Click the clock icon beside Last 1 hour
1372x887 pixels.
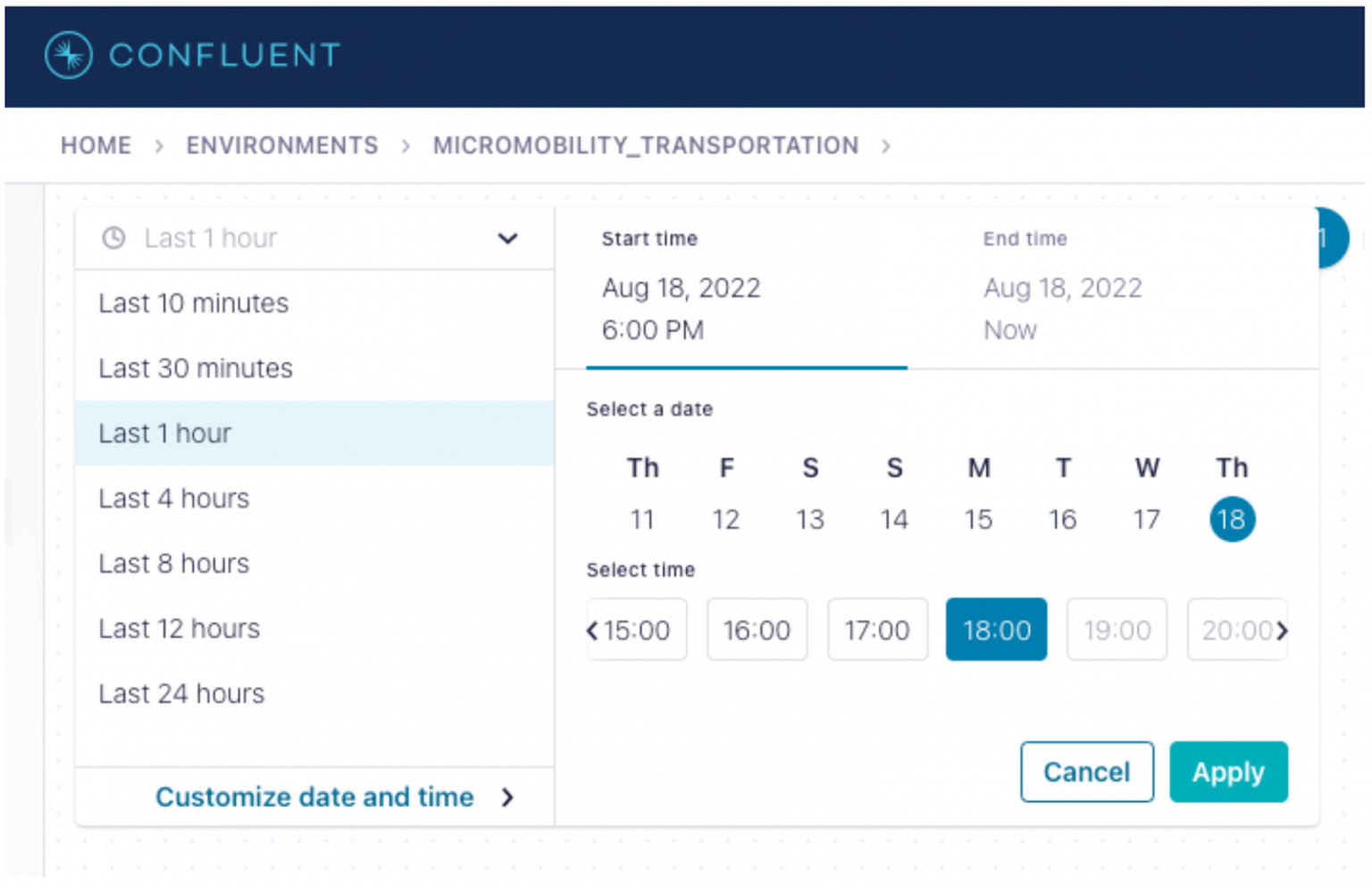pyautogui.click(x=114, y=238)
